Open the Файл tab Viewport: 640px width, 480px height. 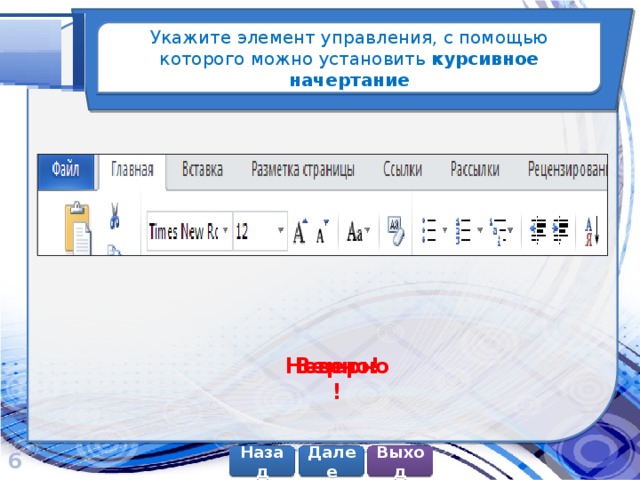click(x=66, y=171)
